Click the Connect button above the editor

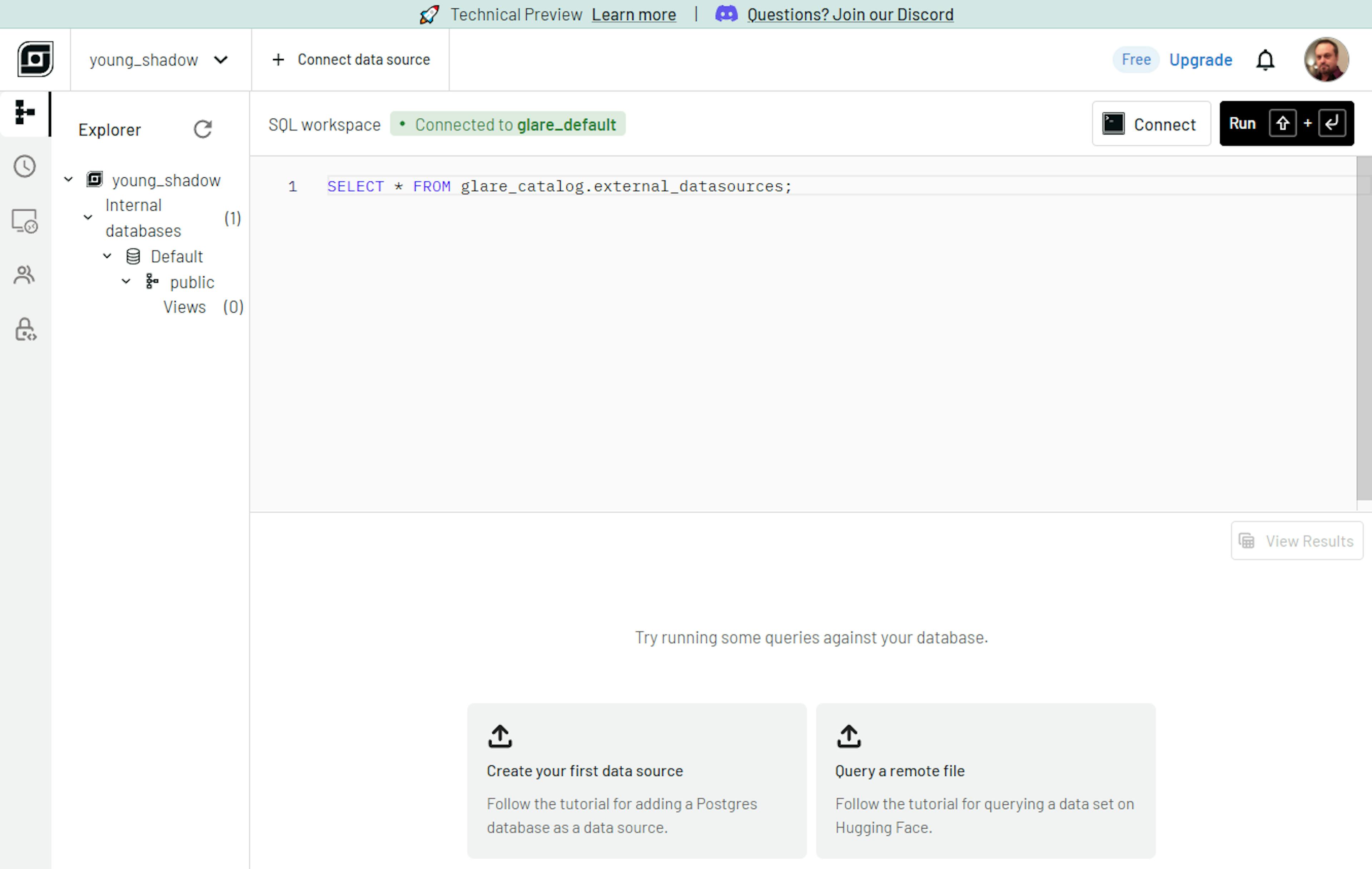pos(1150,124)
